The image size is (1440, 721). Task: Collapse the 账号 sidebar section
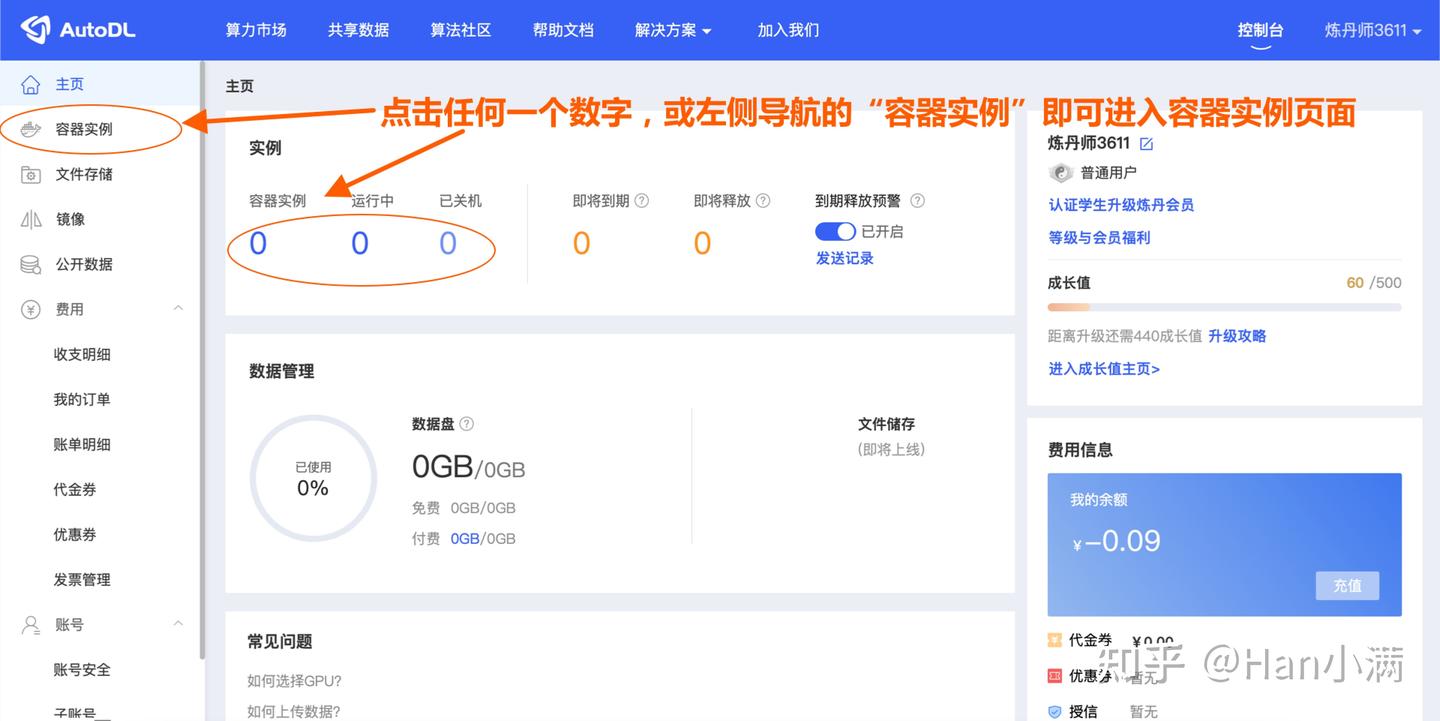point(178,623)
